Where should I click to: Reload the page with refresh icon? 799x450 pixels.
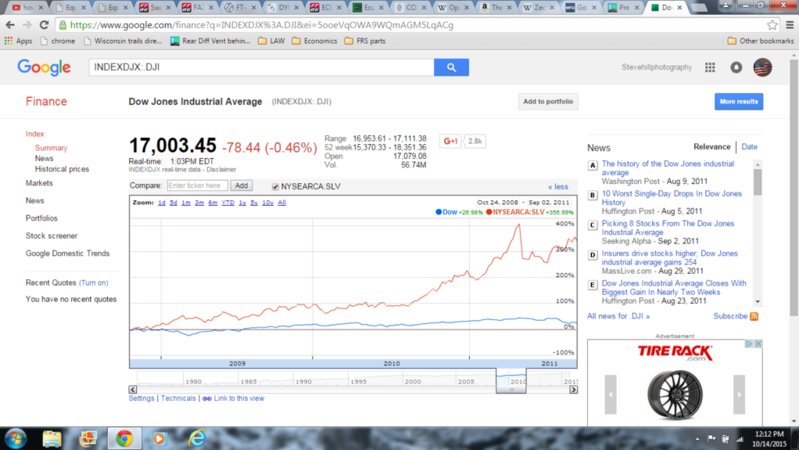(x=44, y=25)
